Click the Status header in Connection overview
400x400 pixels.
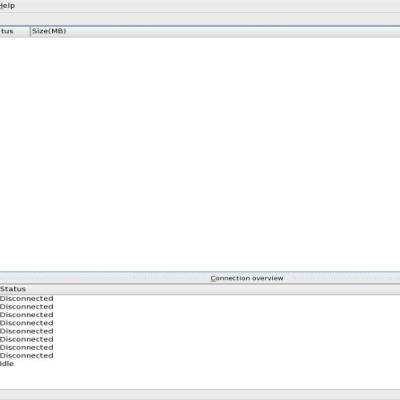pyautogui.click(x=200, y=289)
